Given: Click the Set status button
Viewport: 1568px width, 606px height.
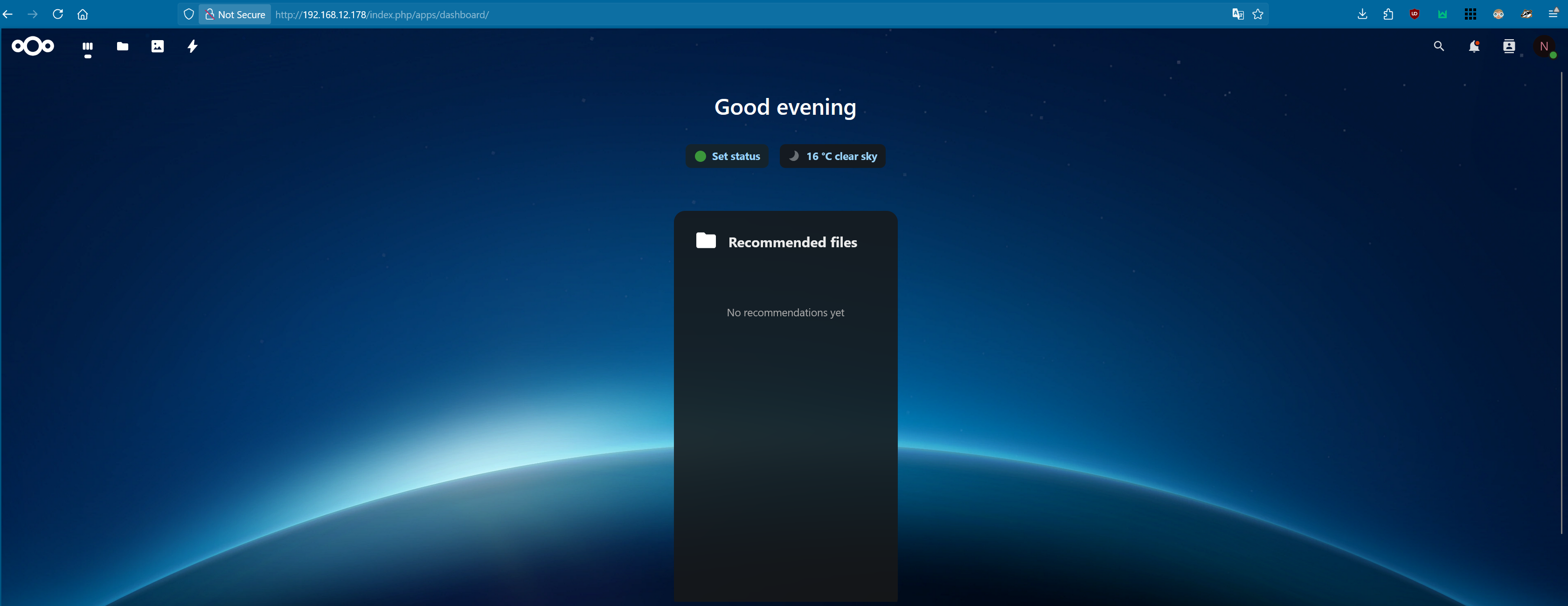Looking at the screenshot, I should click(x=727, y=156).
